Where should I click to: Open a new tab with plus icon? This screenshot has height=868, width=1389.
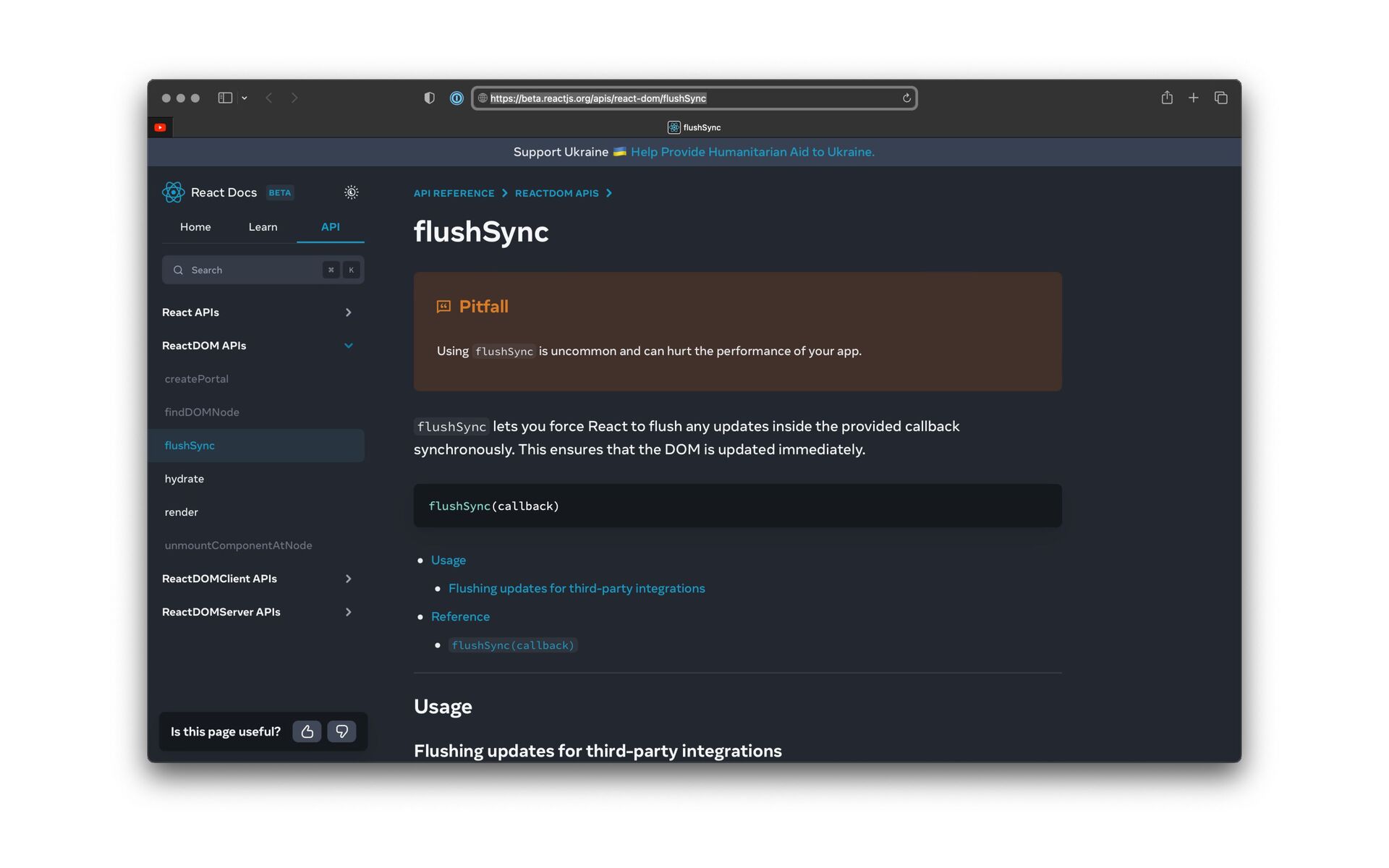click(x=1194, y=98)
